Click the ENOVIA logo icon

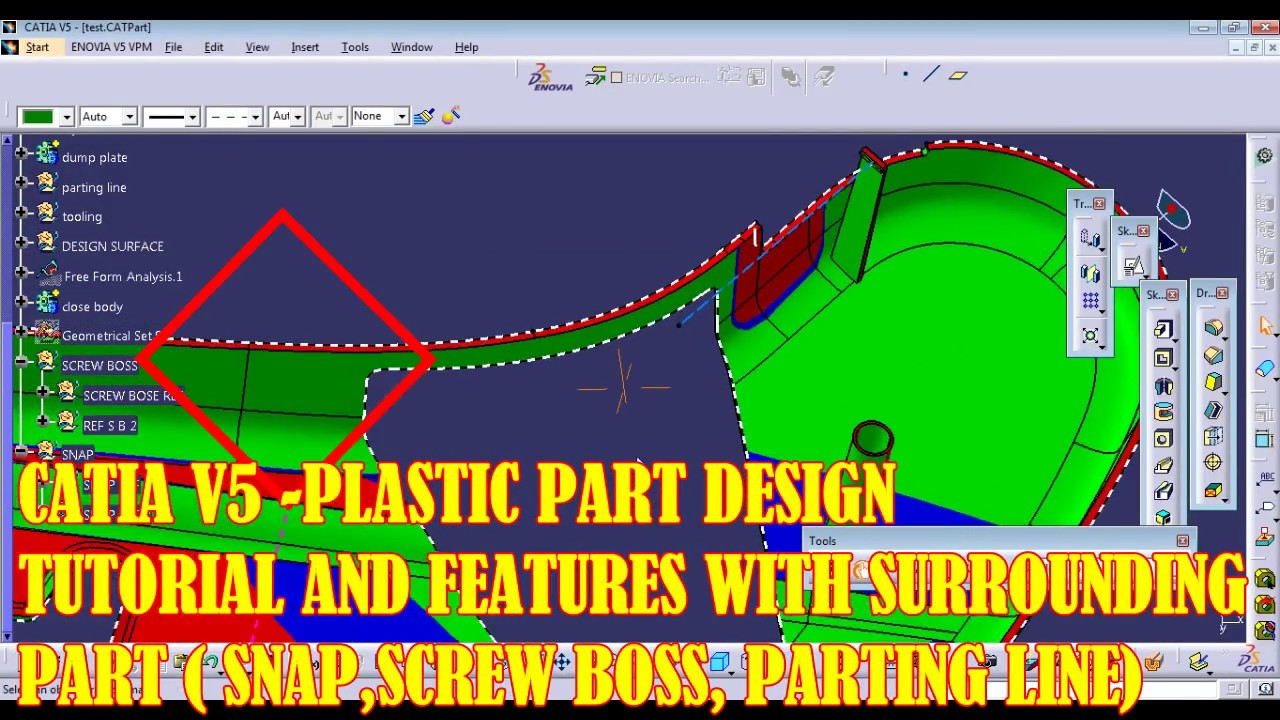pyautogui.click(x=549, y=77)
